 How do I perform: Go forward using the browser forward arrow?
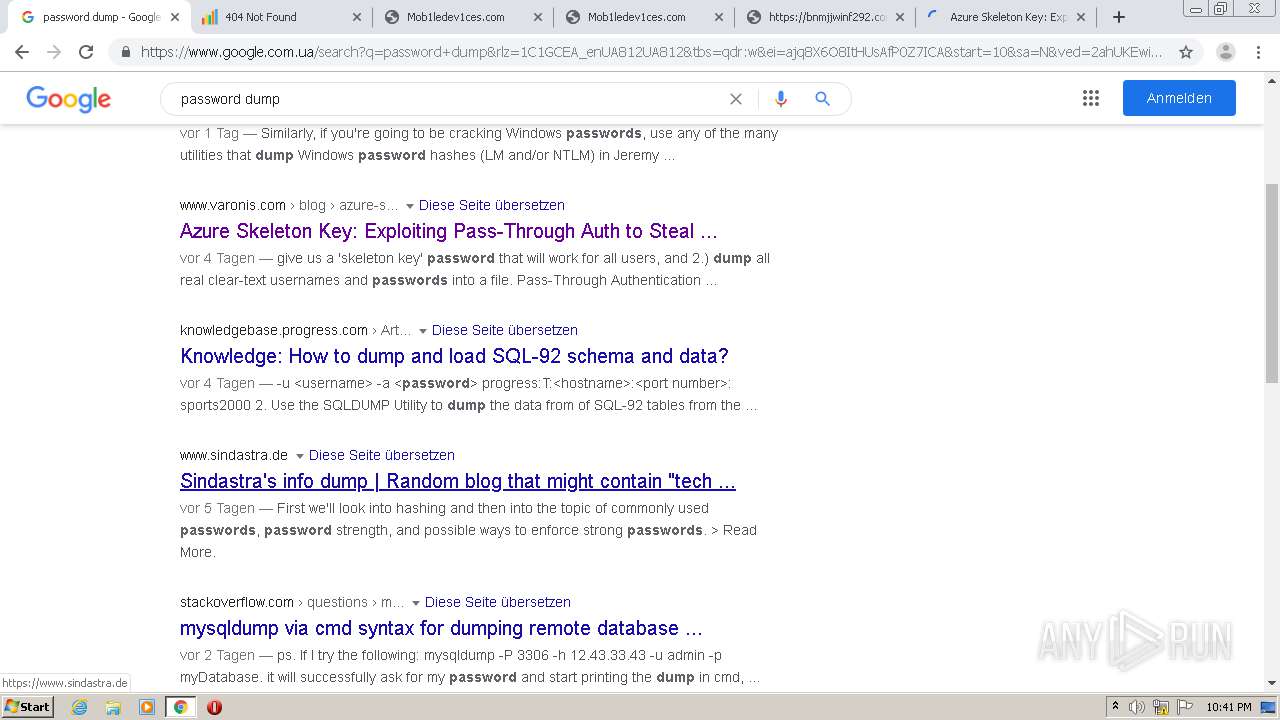tap(54, 52)
